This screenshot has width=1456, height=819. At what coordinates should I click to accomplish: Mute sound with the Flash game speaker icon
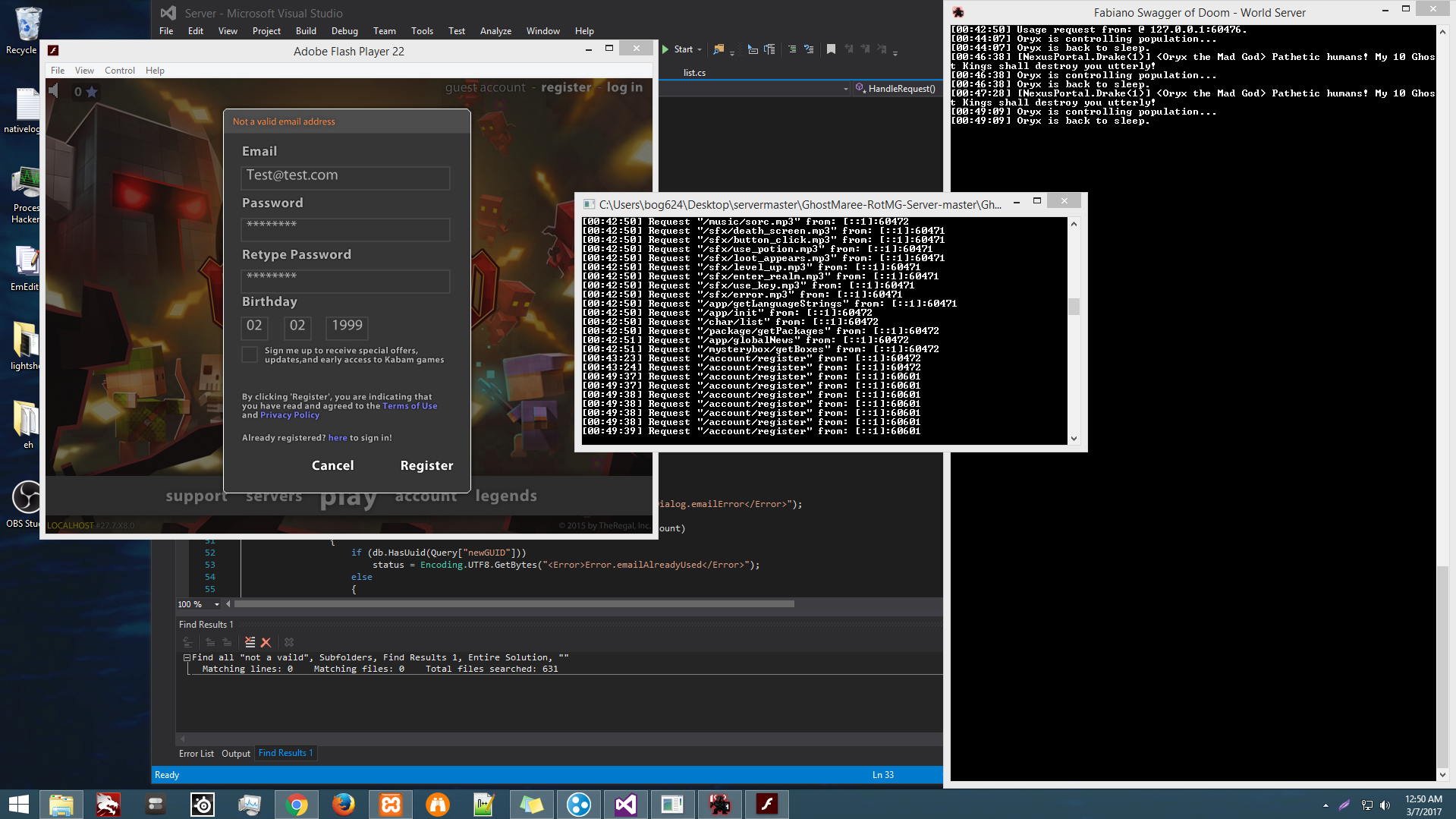tap(54, 91)
